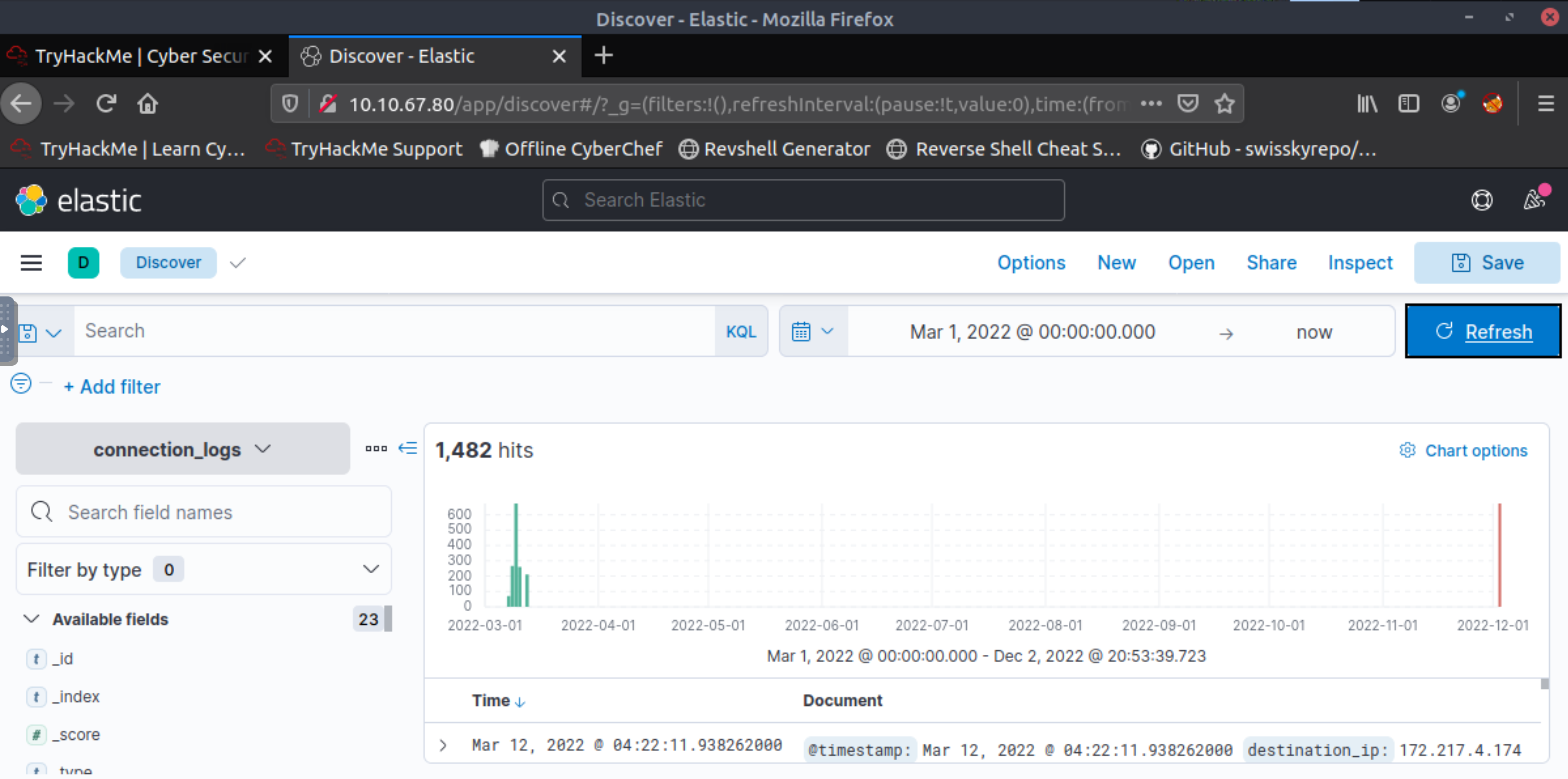Sort by the Time column
Viewport: 1568px width, 779px height.
coord(498,701)
